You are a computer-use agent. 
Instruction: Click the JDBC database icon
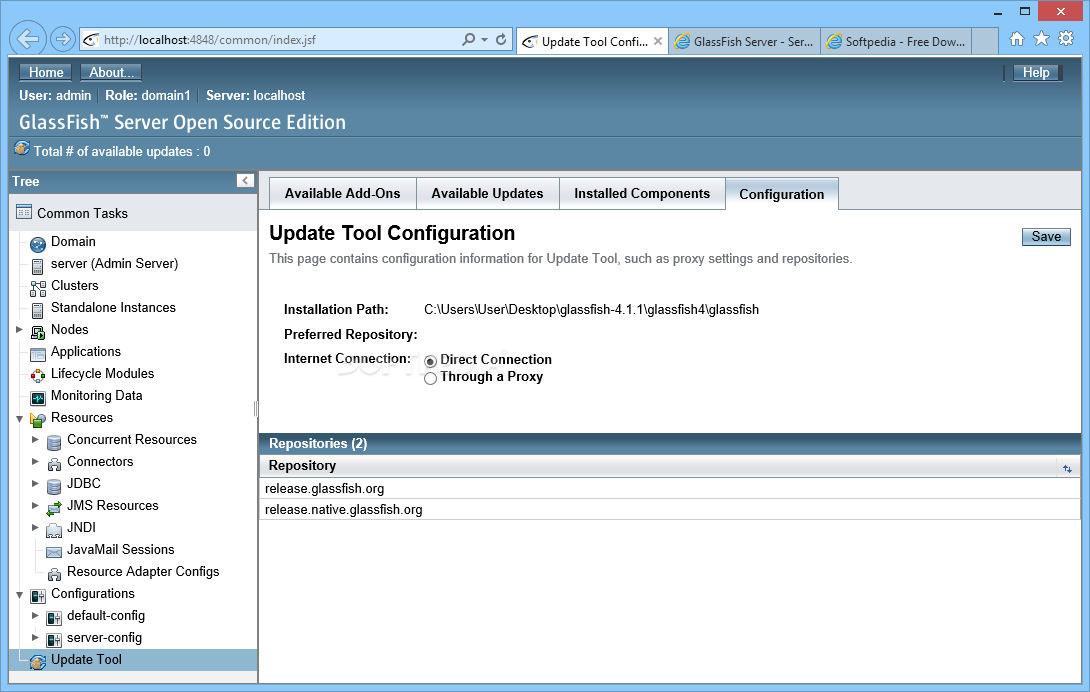54,486
